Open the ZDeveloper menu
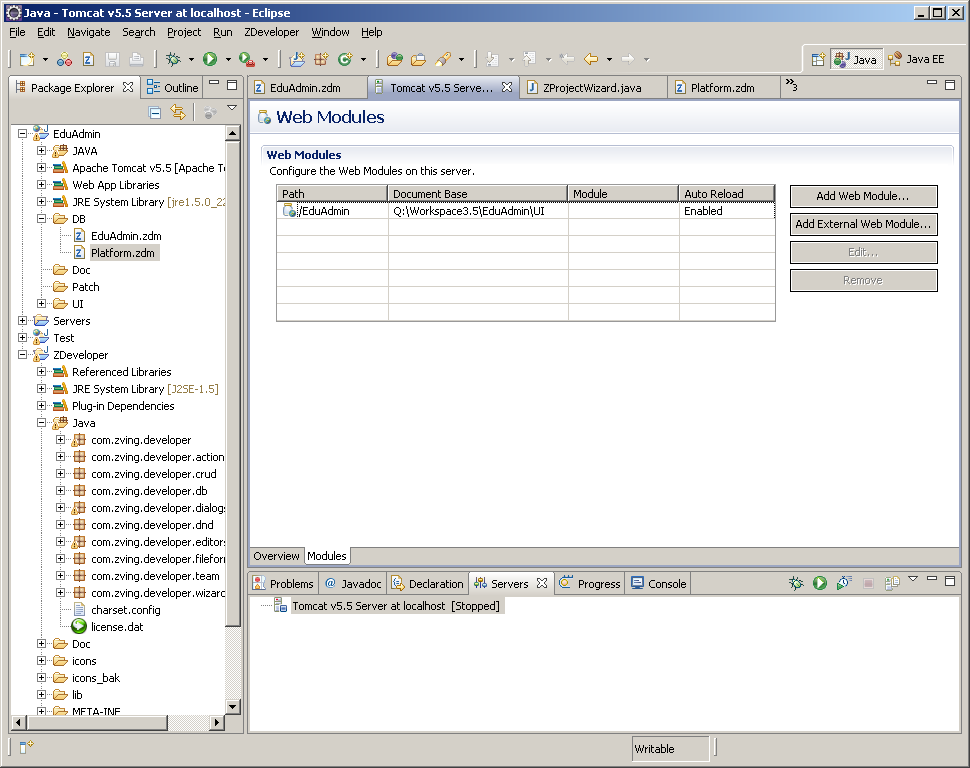The width and height of the screenshot is (970, 768). click(271, 32)
